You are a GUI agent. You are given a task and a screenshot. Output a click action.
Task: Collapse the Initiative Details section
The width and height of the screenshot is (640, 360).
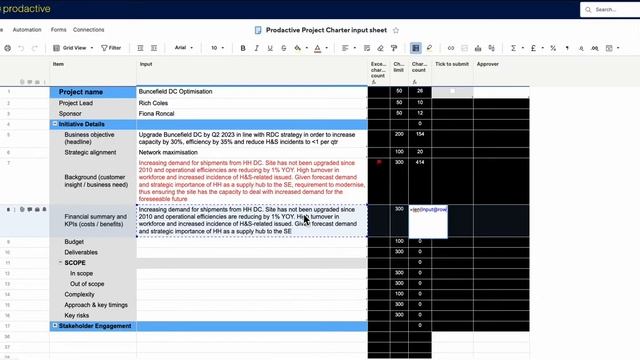pos(55,124)
